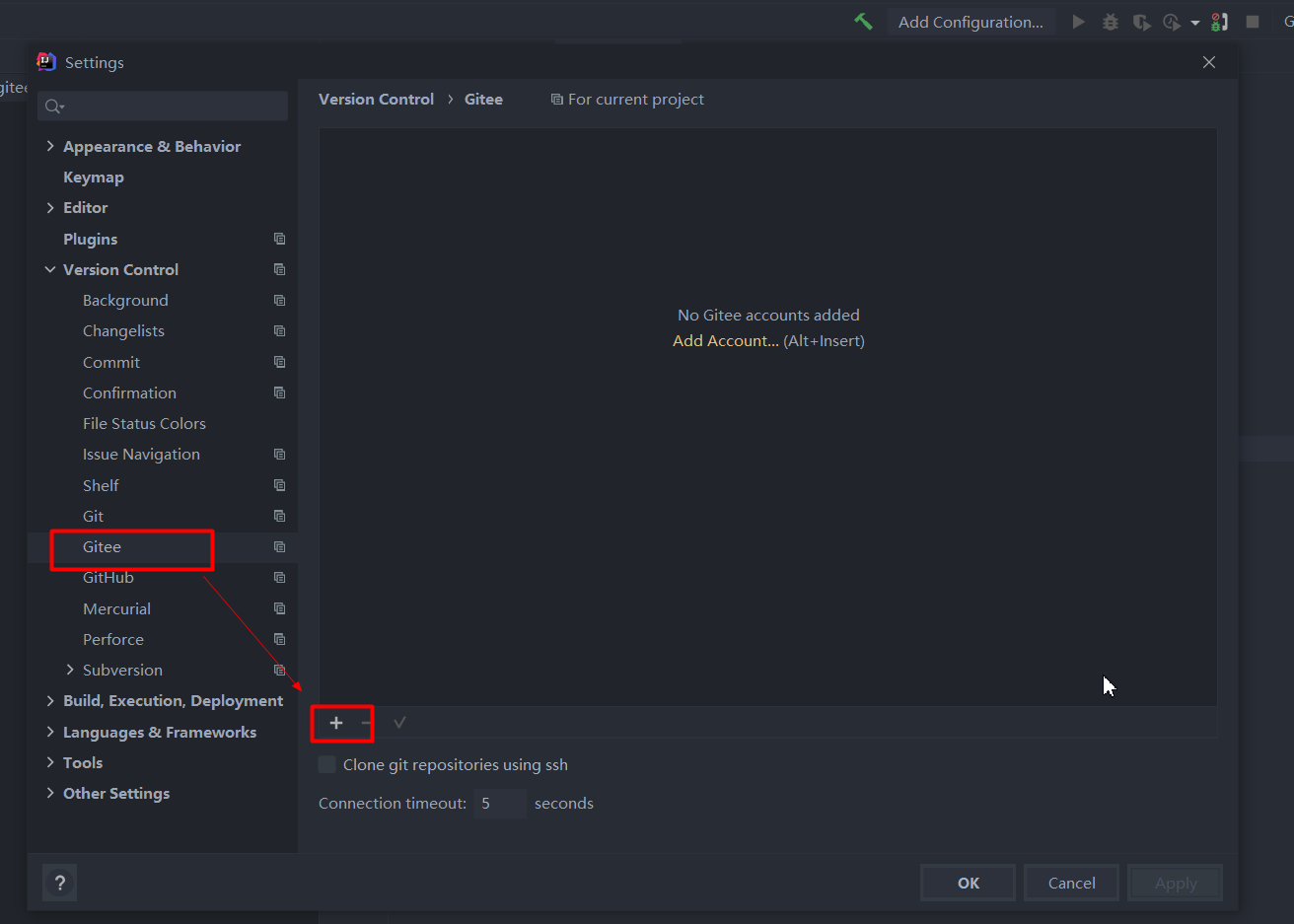Open the Background settings page
Image resolution: width=1294 pixels, height=924 pixels.
pos(125,300)
